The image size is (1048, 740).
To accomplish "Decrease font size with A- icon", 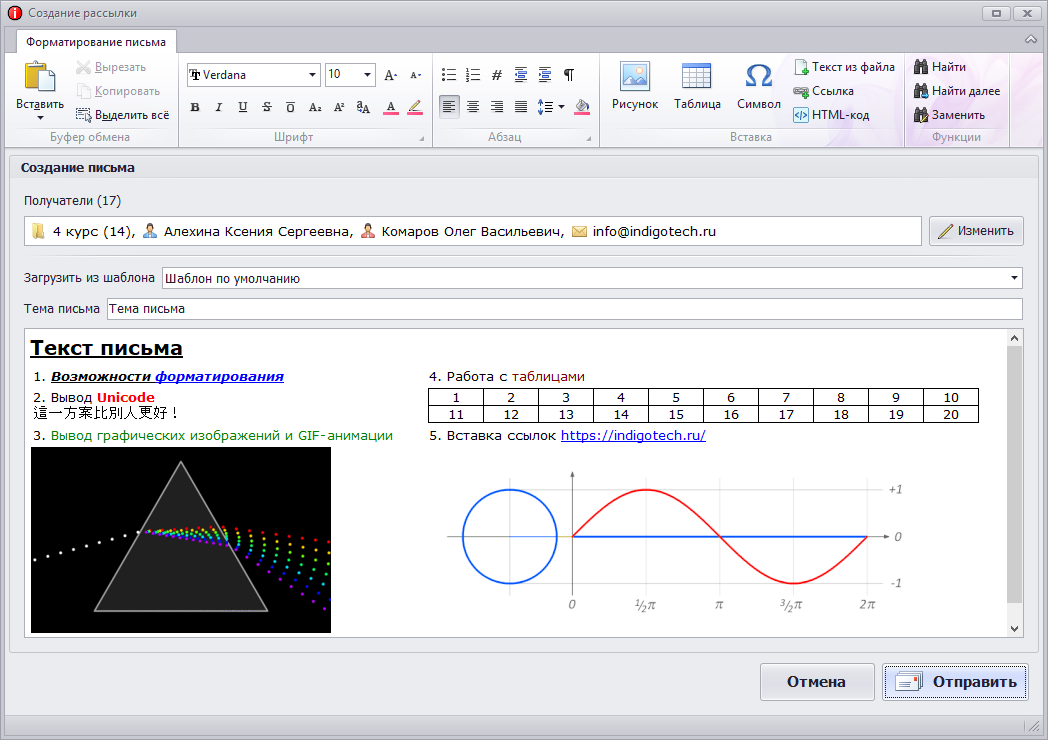I will (x=415, y=75).
